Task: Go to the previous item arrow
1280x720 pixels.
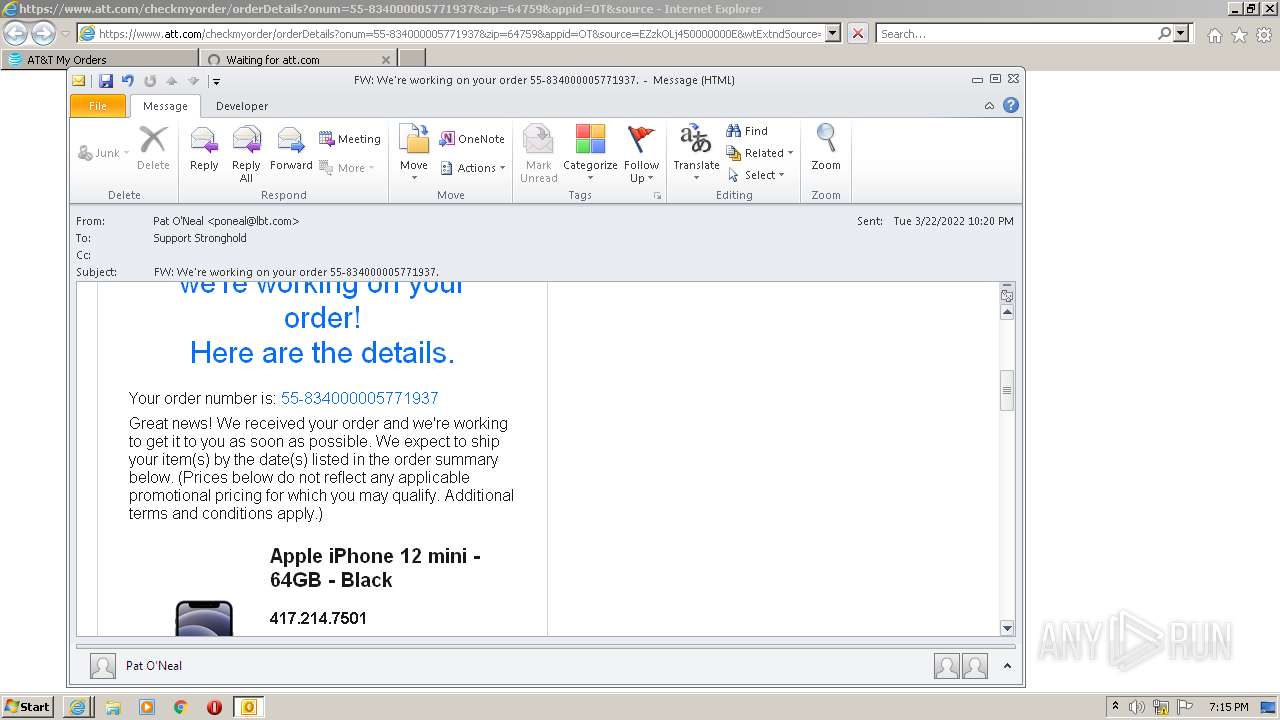Action: [x=172, y=81]
